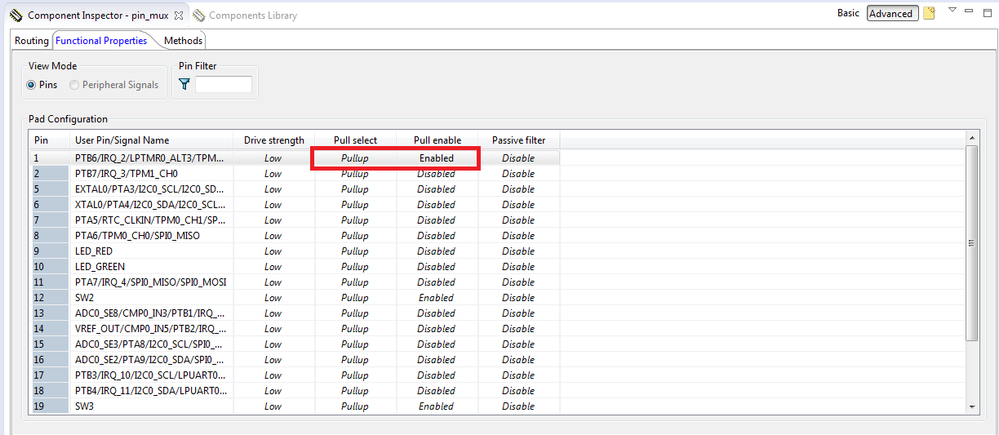The image size is (999, 435).
Task: Select PTA5/RTC_CLKIN/TPM0_CH1 pin name
Action: (150, 220)
